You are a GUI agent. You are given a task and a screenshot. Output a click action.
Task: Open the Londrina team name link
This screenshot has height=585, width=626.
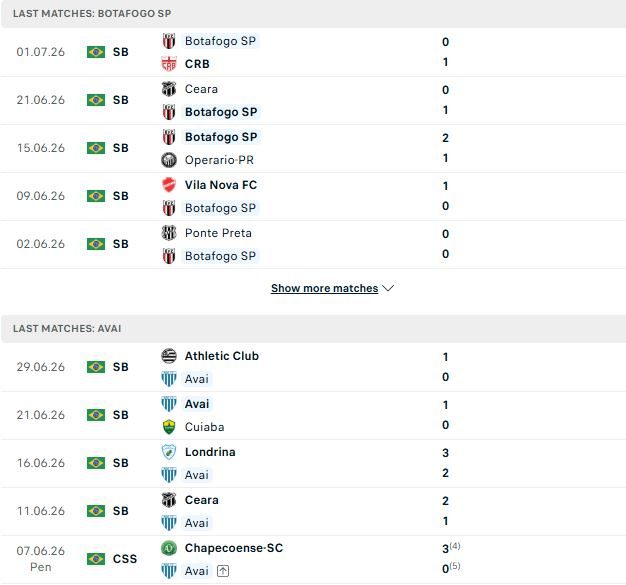pyautogui.click(x=210, y=452)
